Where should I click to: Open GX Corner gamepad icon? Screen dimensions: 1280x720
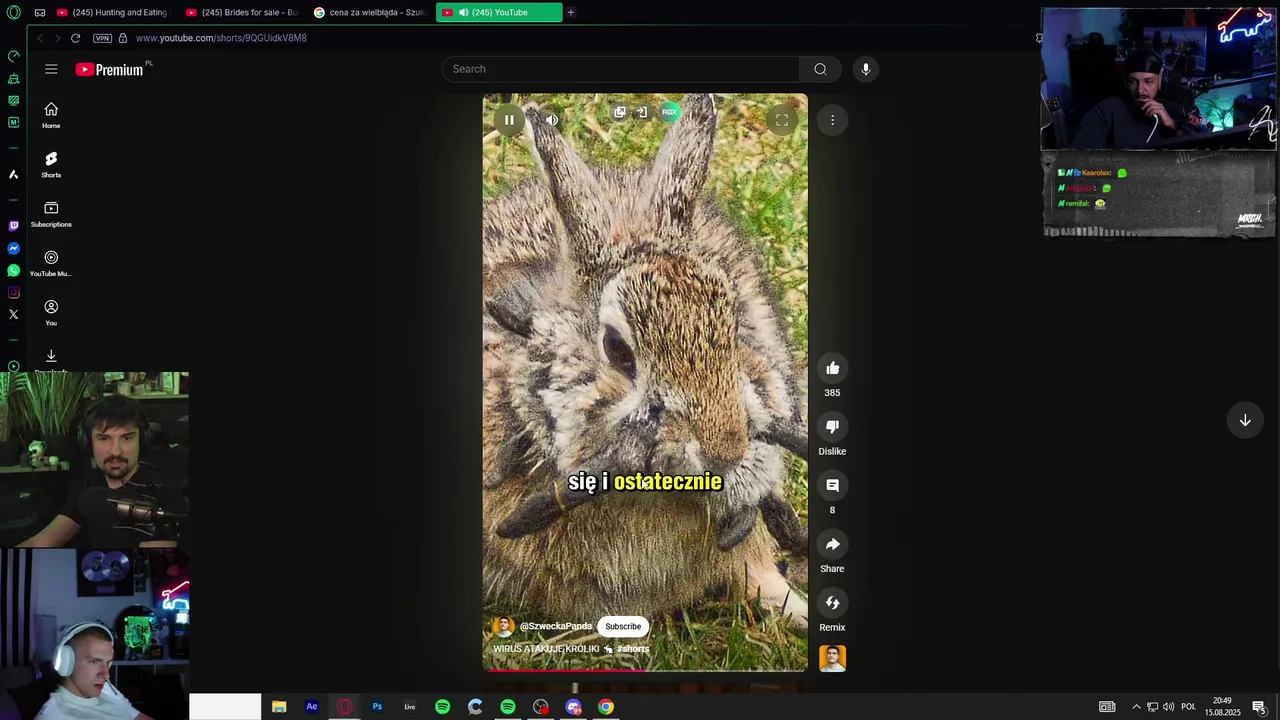40,12
